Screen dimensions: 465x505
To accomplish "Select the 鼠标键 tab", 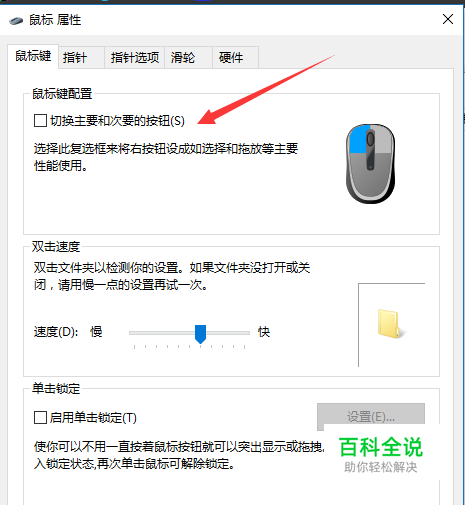I will 33,56.
